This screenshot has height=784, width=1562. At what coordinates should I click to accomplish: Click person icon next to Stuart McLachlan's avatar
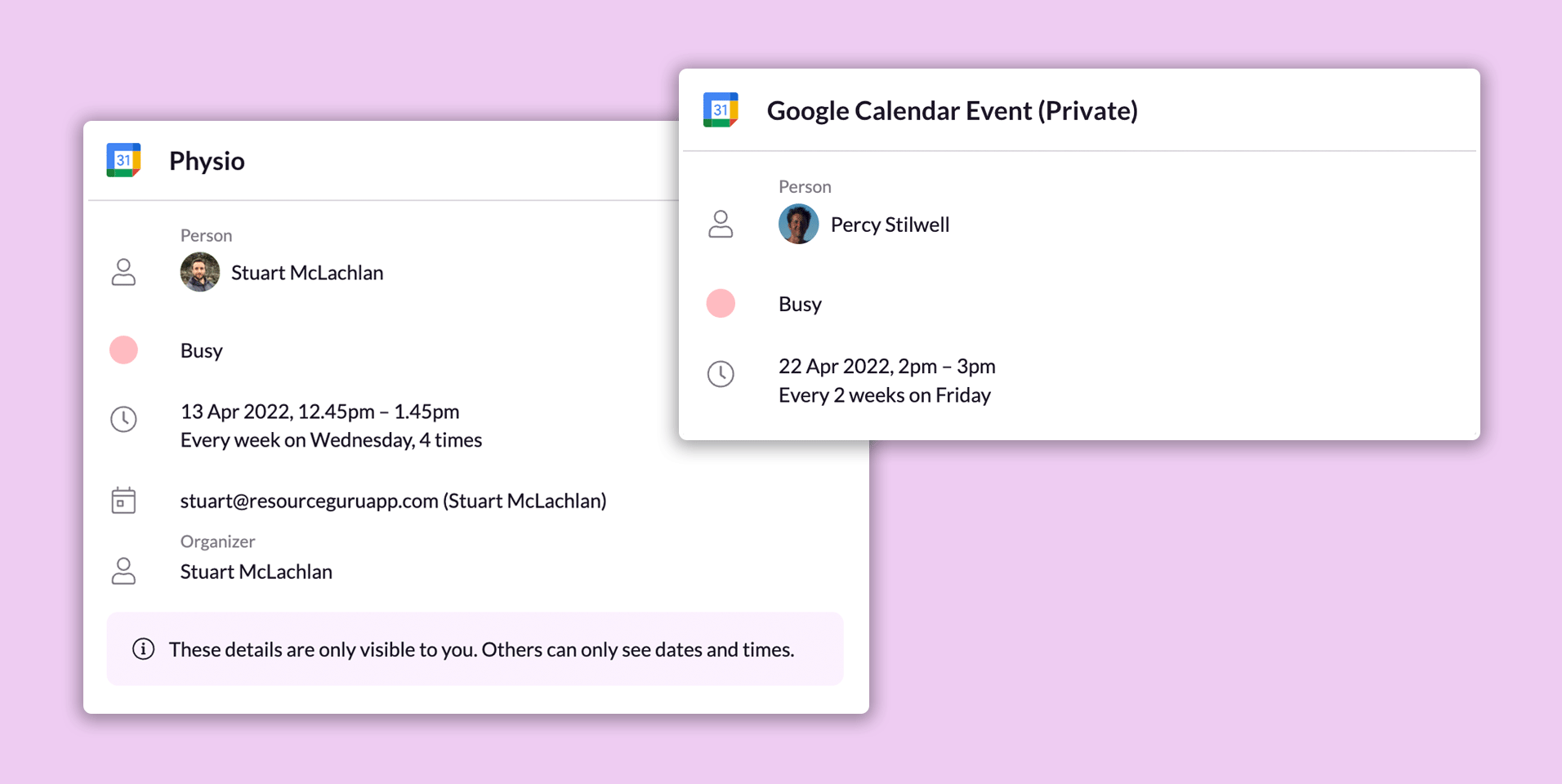click(x=123, y=272)
